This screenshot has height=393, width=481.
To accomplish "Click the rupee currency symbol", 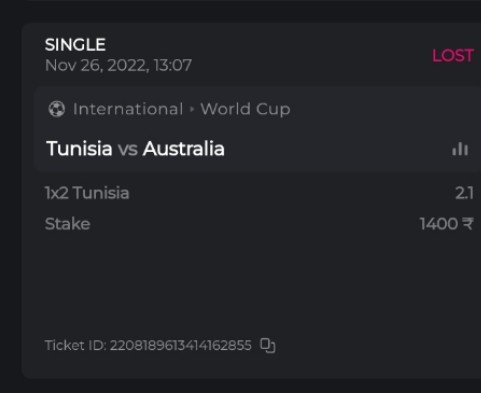I will (x=468, y=224).
